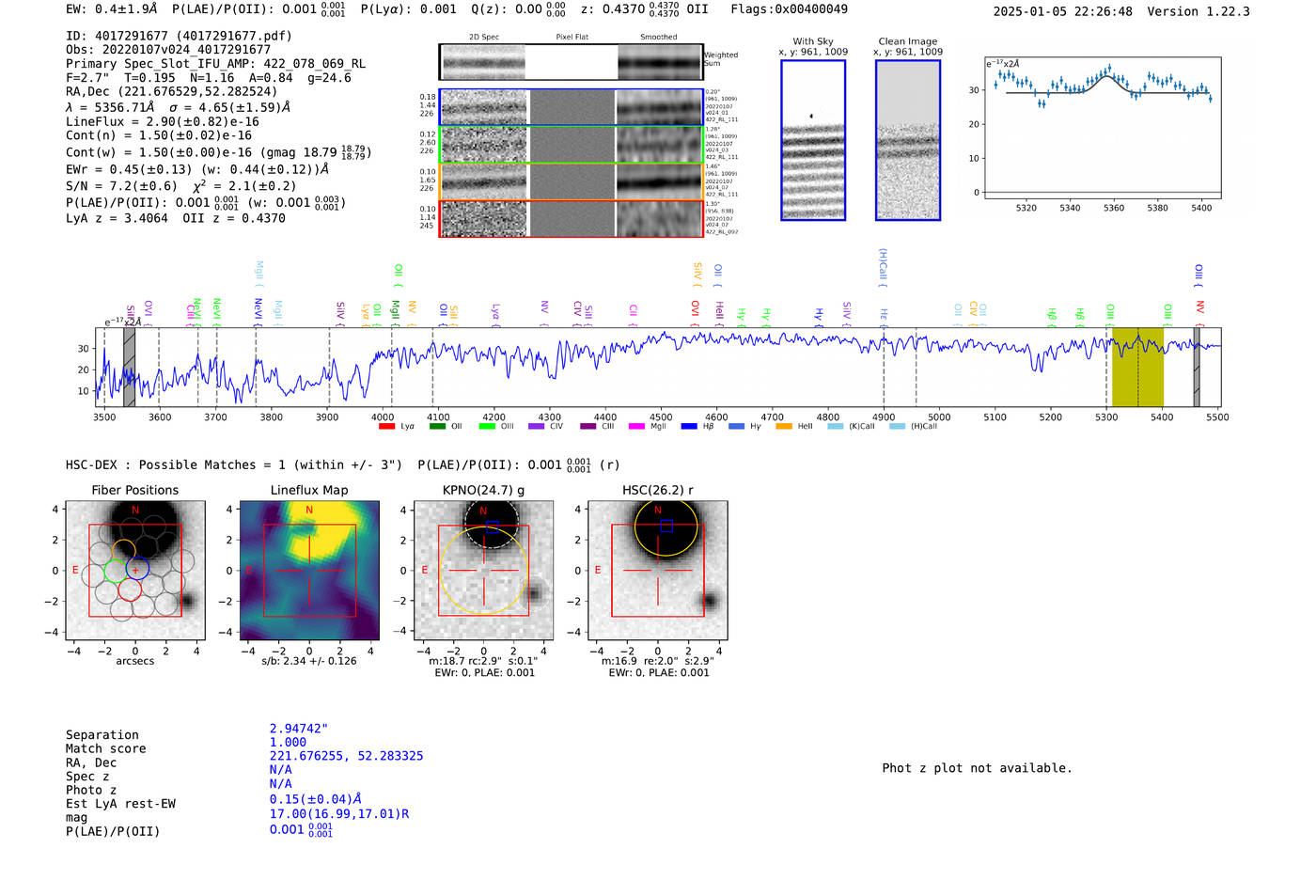Select the blue-bordered fiber 2D spectrum row
This screenshot has width=1316, height=896.
571,107
